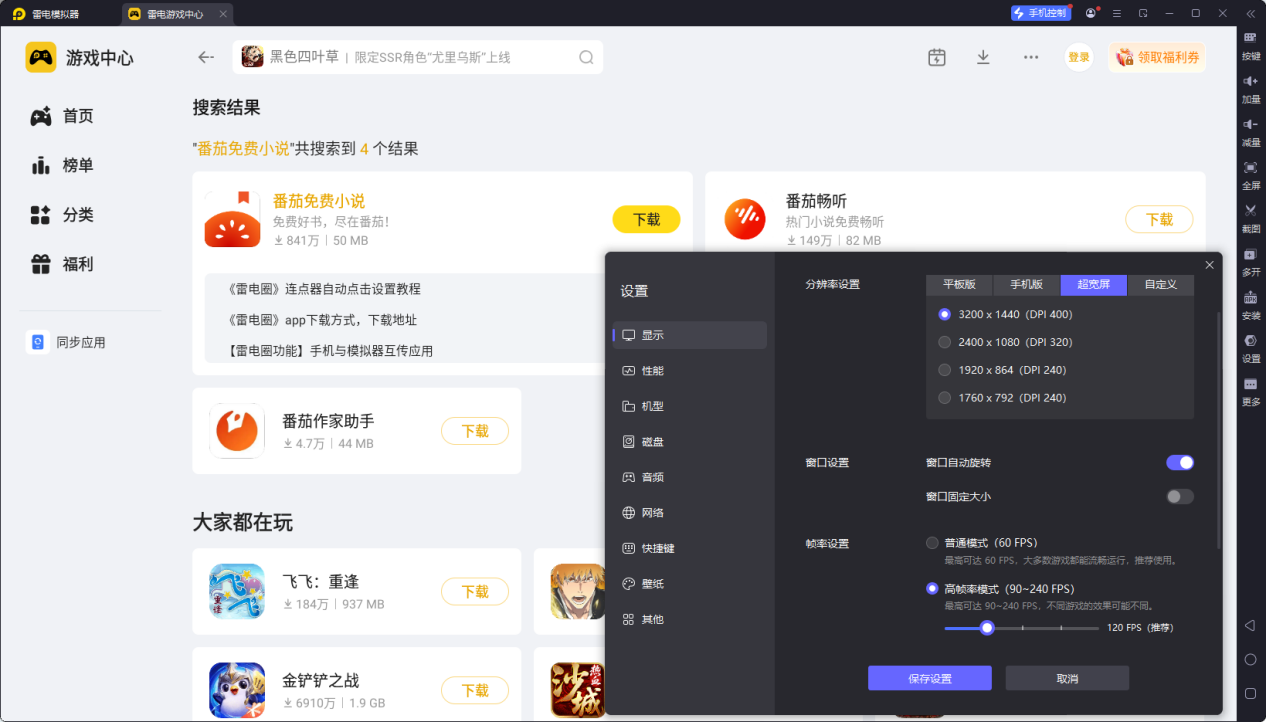Adjust the frame rate slider to 120 FPS
This screenshot has height=722, width=1266.
(986, 627)
